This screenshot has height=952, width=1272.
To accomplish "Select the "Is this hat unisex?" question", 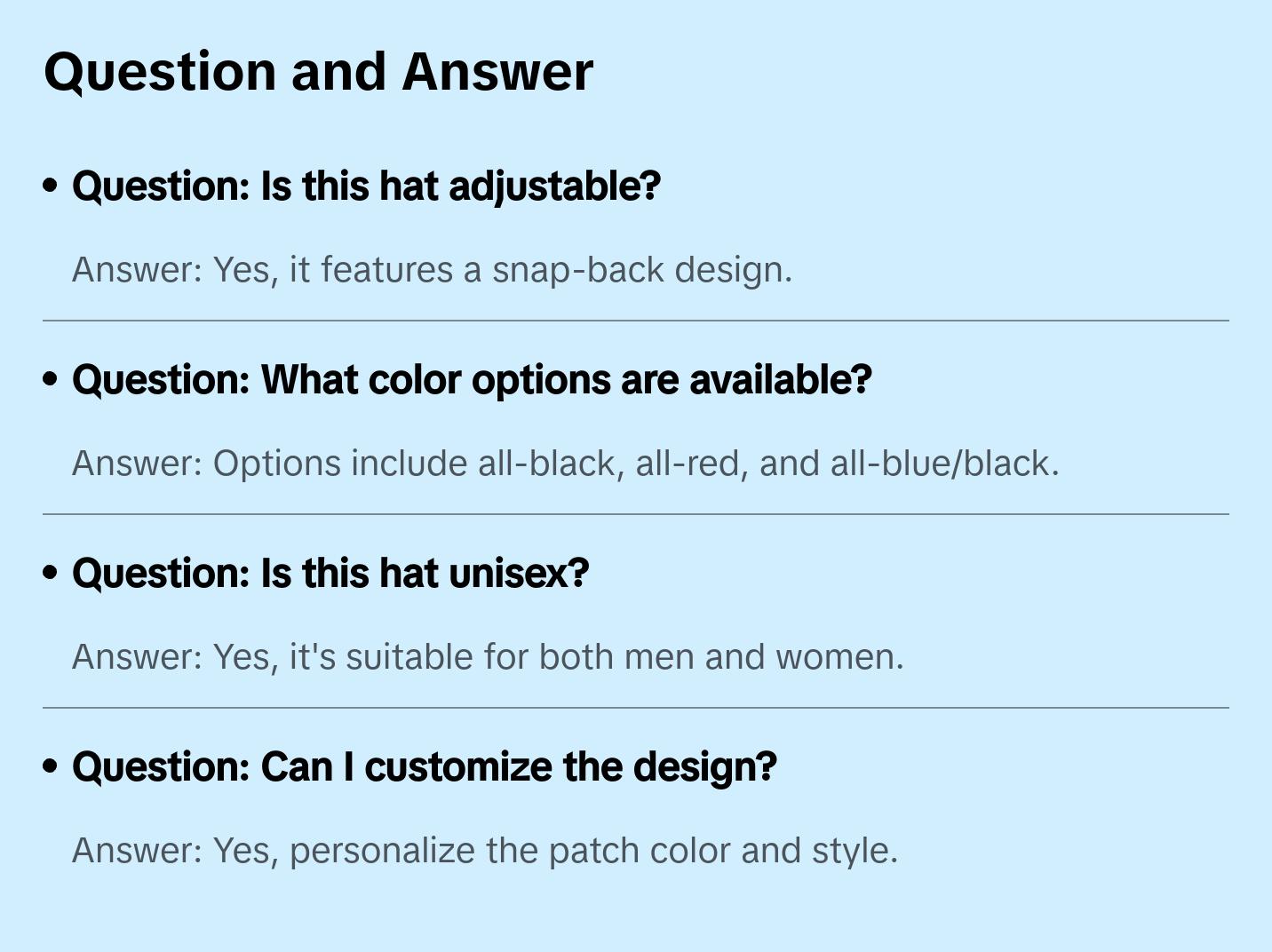I will point(330,574).
